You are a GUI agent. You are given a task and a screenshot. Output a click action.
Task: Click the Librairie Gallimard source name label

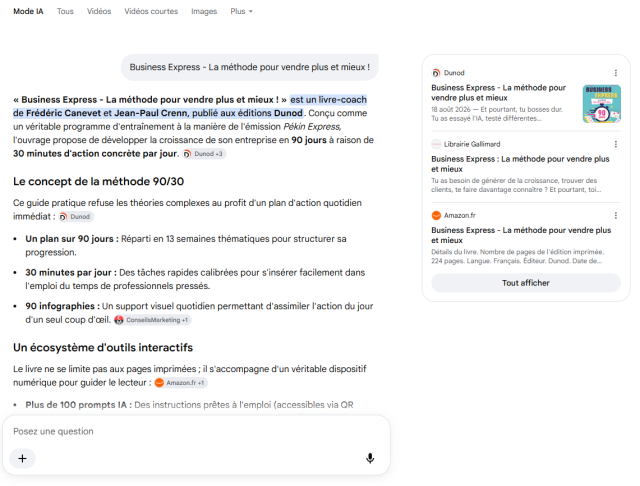pos(472,144)
